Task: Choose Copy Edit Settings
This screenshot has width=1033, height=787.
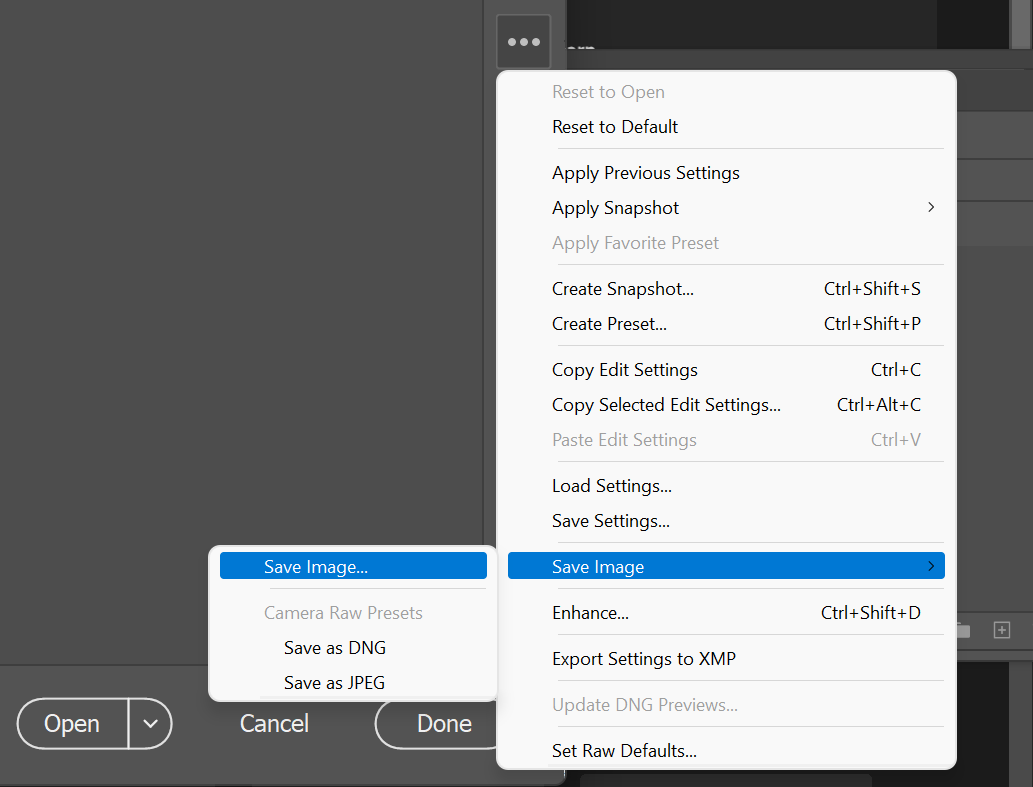Action: [624, 369]
